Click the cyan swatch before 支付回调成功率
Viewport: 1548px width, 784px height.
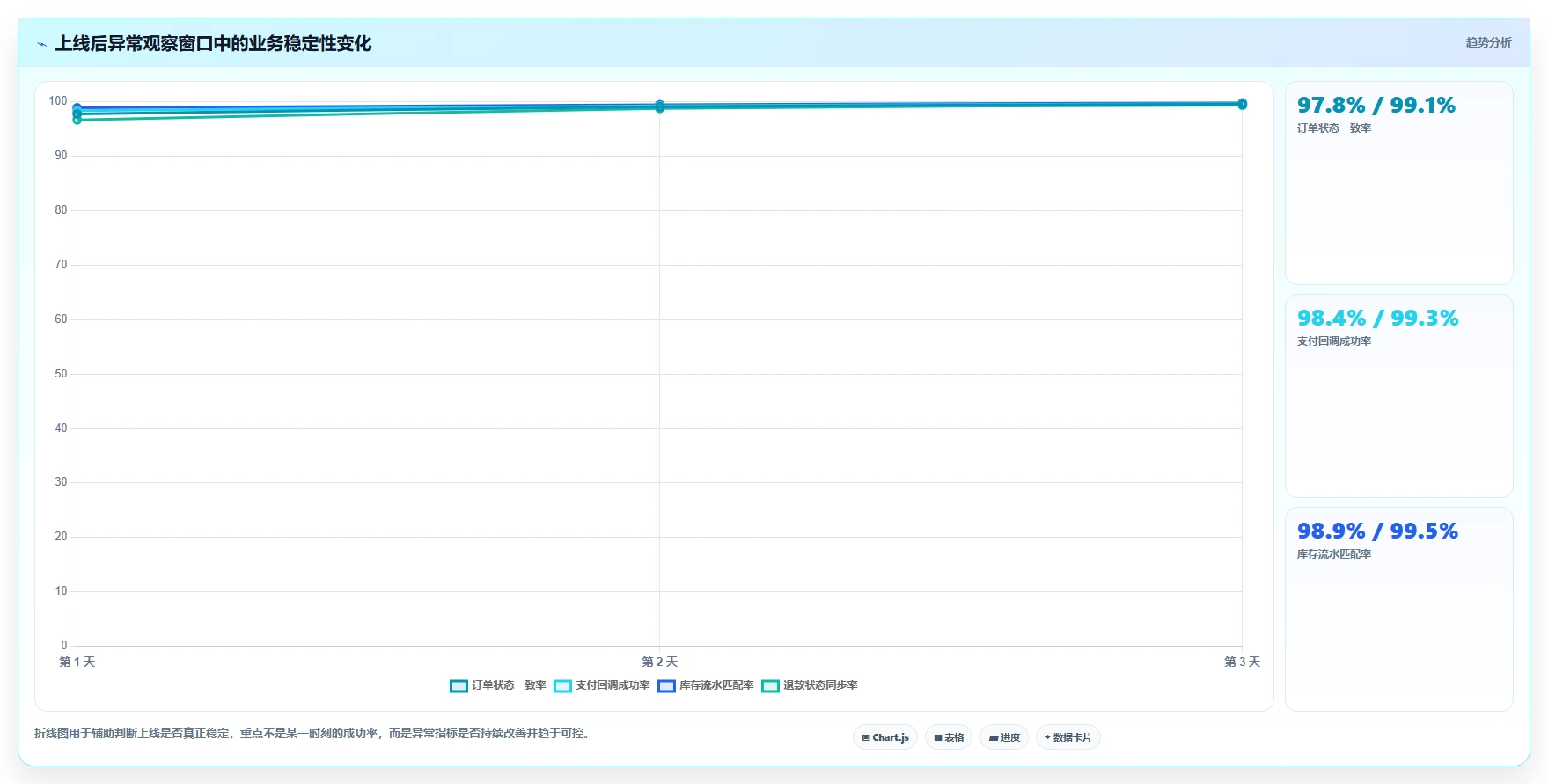562,686
